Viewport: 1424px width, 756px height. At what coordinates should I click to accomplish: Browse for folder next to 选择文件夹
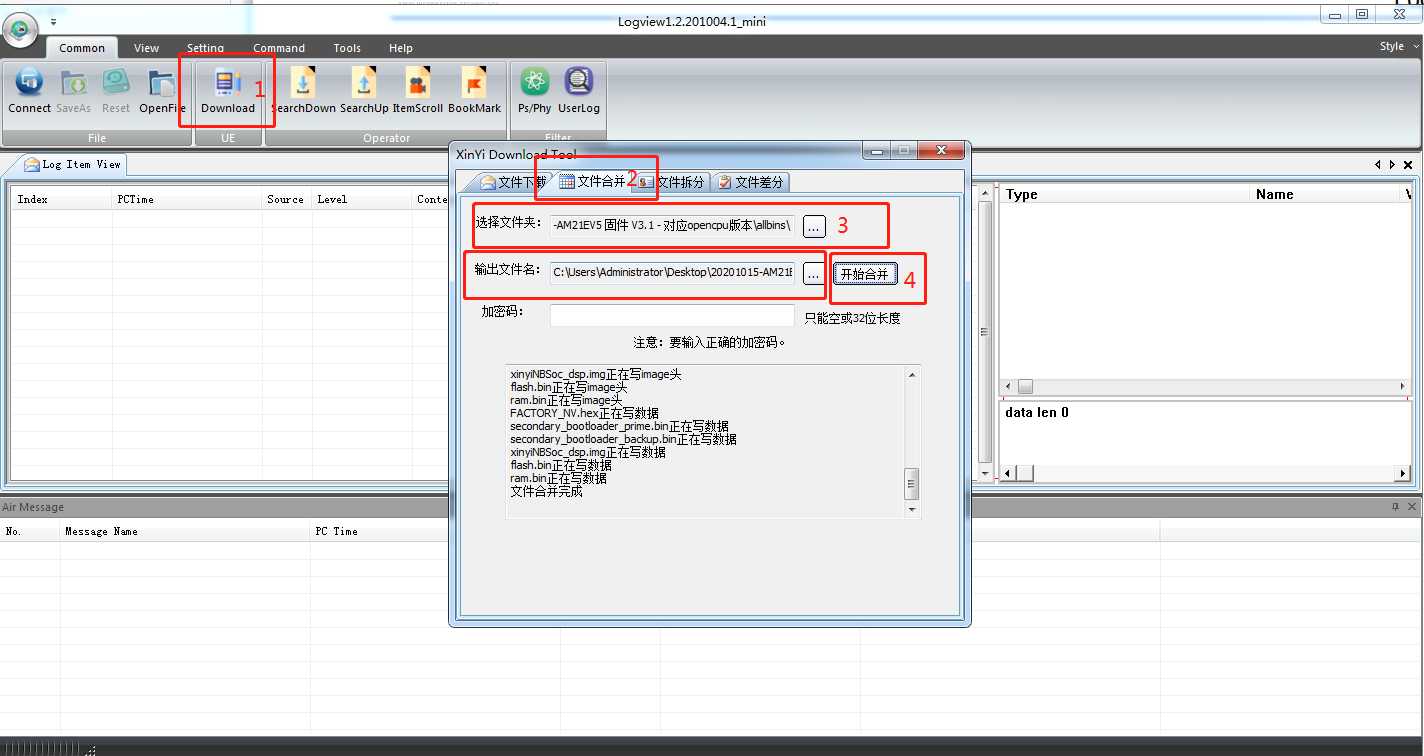pyautogui.click(x=814, y=226)
